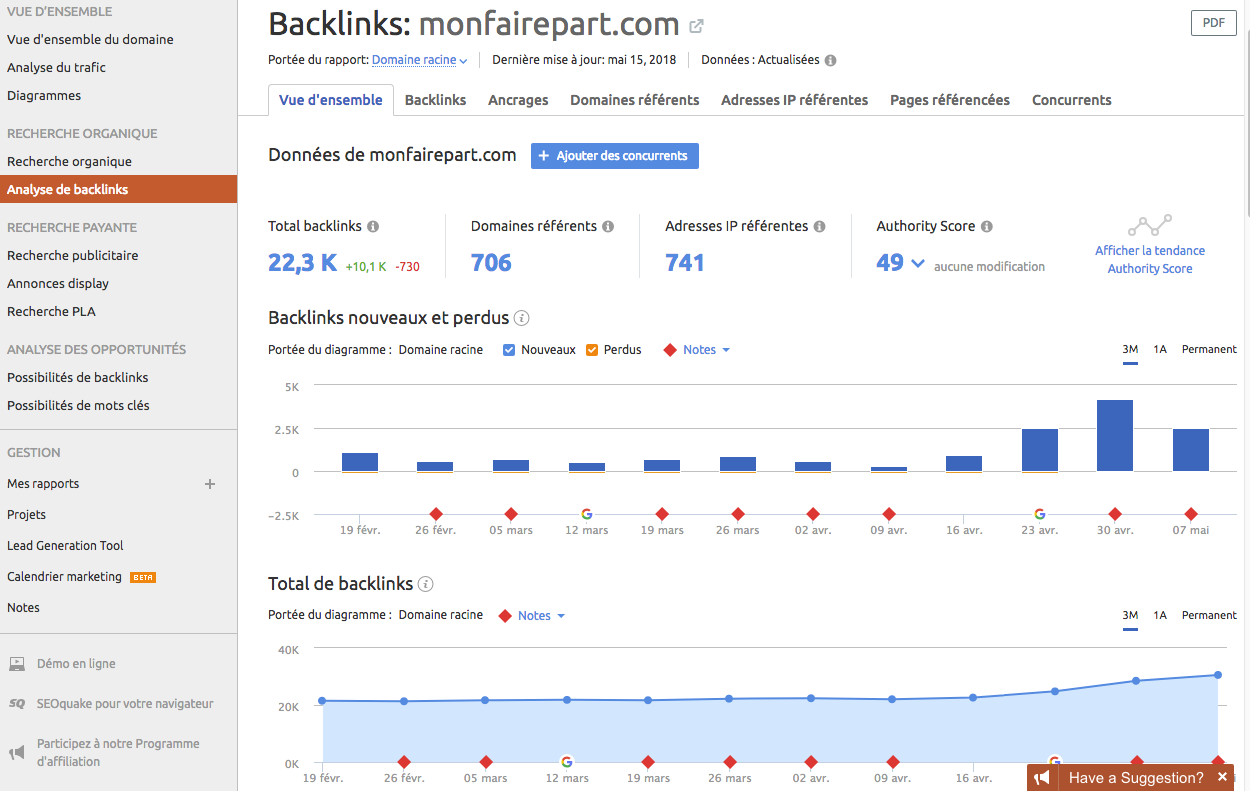
Task: Click the Ajouter des concurrents button
Action: click(x=615, y=156)
